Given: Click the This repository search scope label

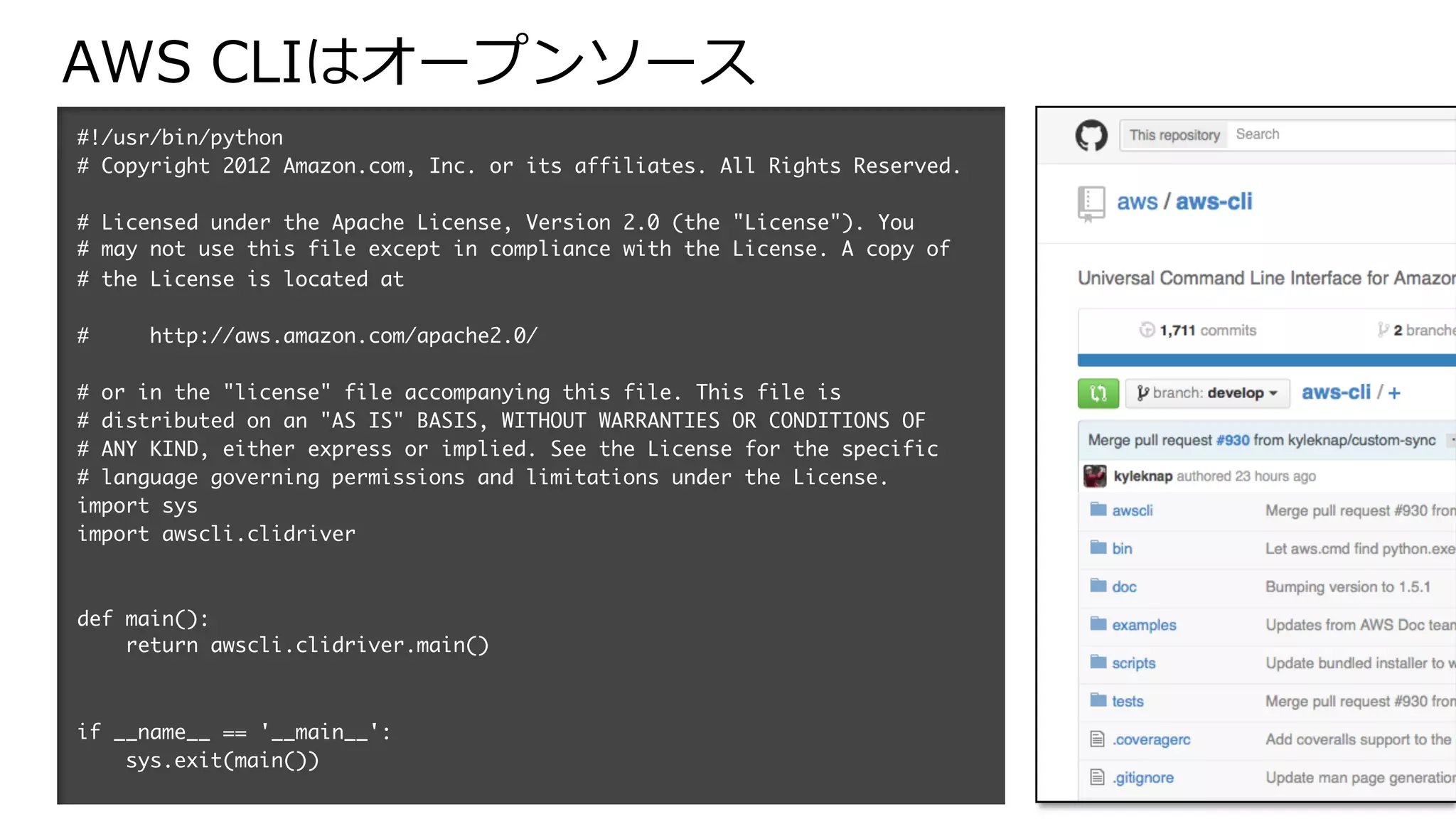Looking at the screenshot, I should point(1174,135).
